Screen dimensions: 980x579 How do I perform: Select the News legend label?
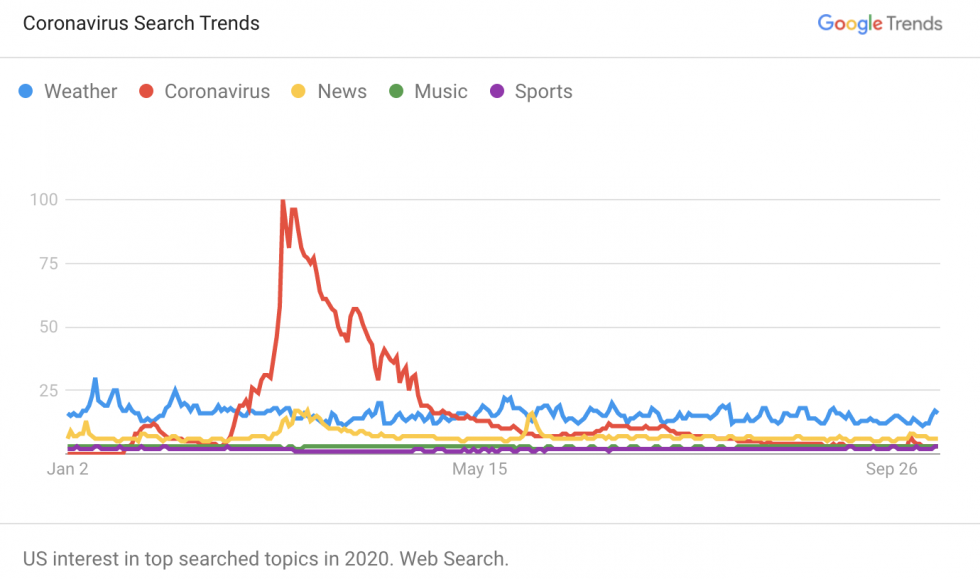click(342, 92)
